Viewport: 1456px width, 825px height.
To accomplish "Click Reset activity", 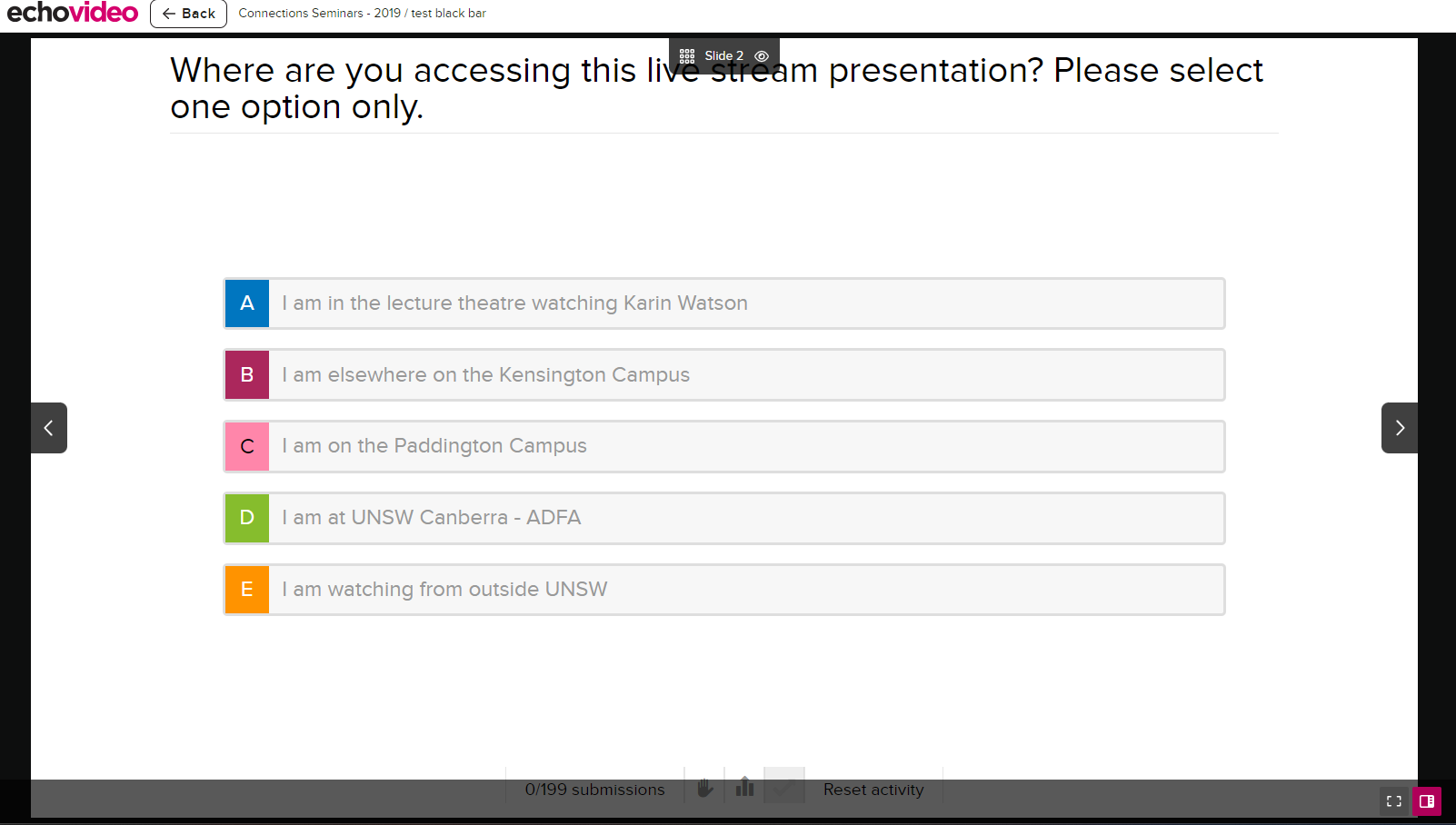I will 873,790.
